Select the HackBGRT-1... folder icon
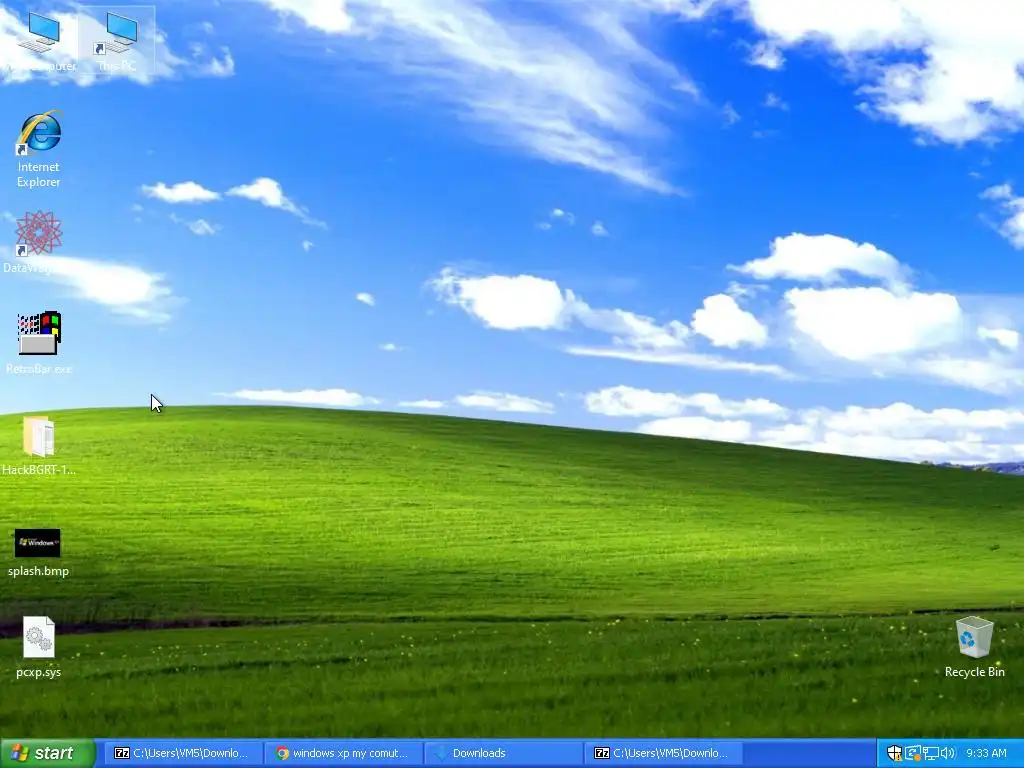The image size is (1024, 768). [x=39, y=445]
